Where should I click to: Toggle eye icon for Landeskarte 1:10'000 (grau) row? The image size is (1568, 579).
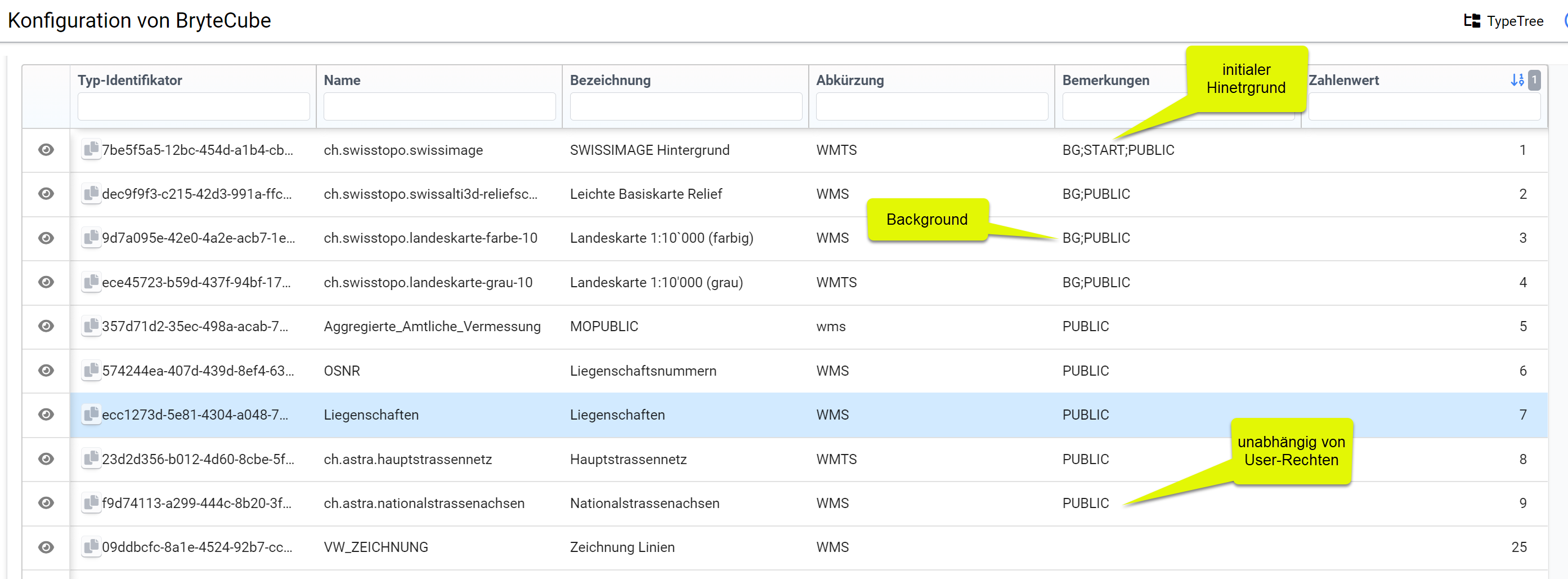coord(46,282)
